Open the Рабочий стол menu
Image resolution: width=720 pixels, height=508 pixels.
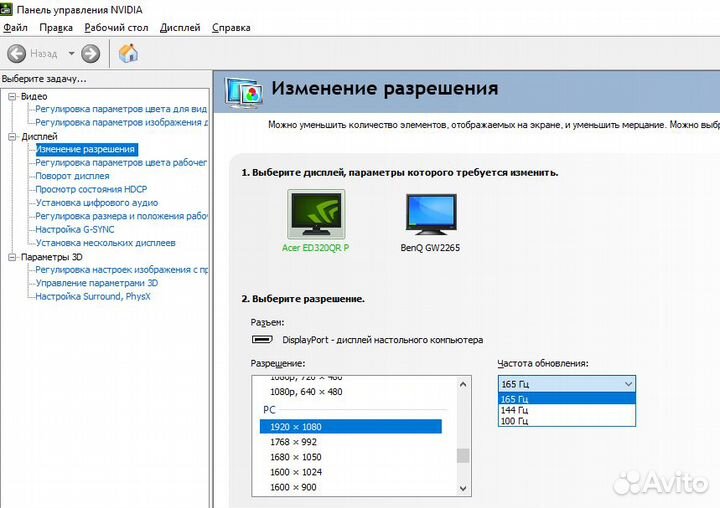tap(116, 28)
